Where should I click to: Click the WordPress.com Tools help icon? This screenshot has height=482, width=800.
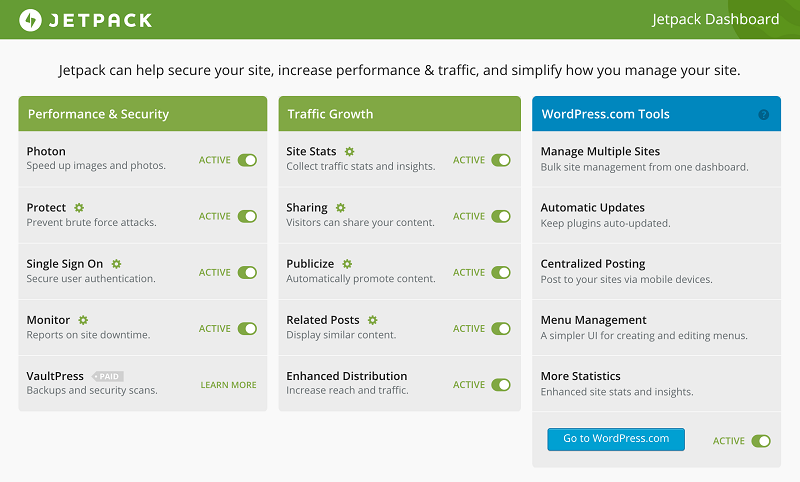pos(764,115)
